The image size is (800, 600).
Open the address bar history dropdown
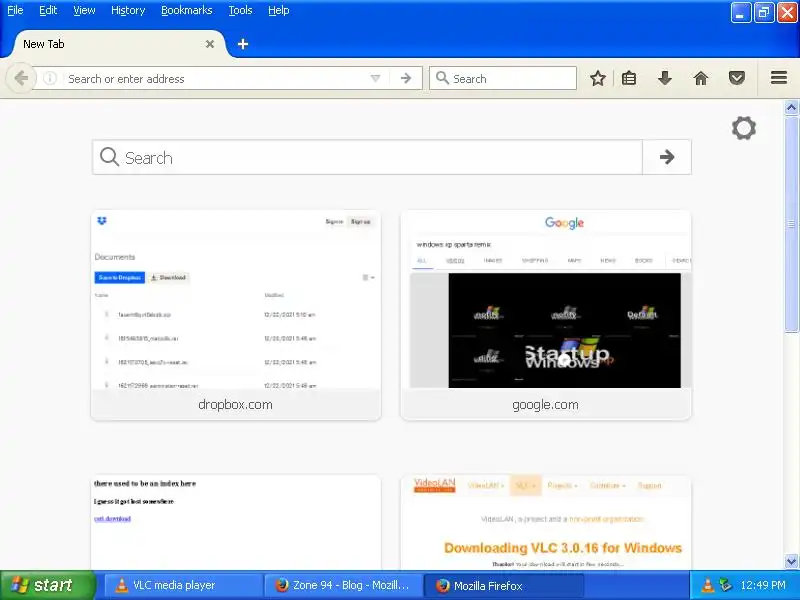375,78
